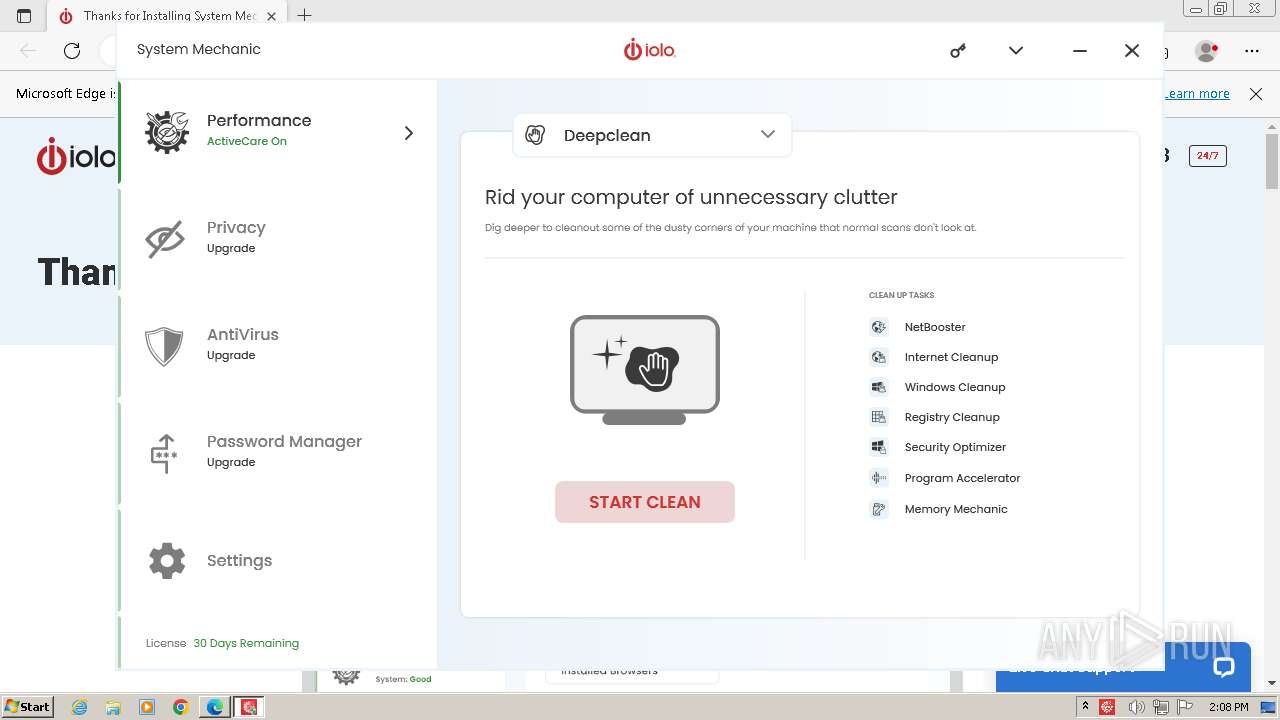Click the key activation icon in title bar
Viewport: 1280px width, 720px height.
[x=958, y=50]
